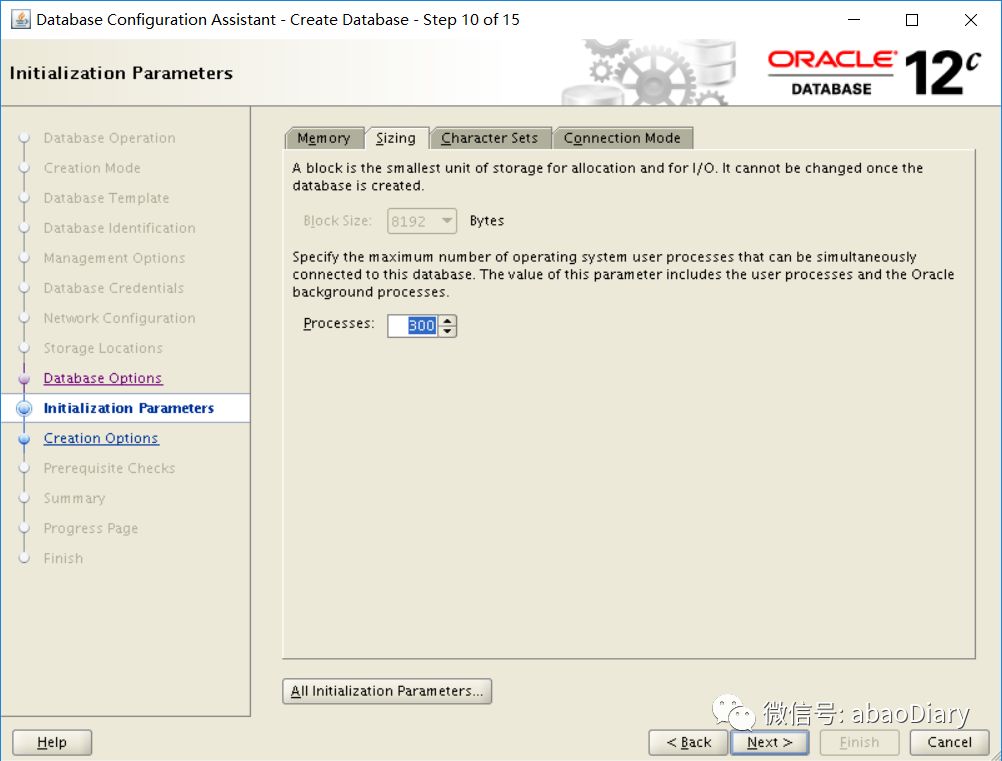Screen dimensions: 1002x761
Task: Switch to the Connection Mode tab
Action: point(623,137)
